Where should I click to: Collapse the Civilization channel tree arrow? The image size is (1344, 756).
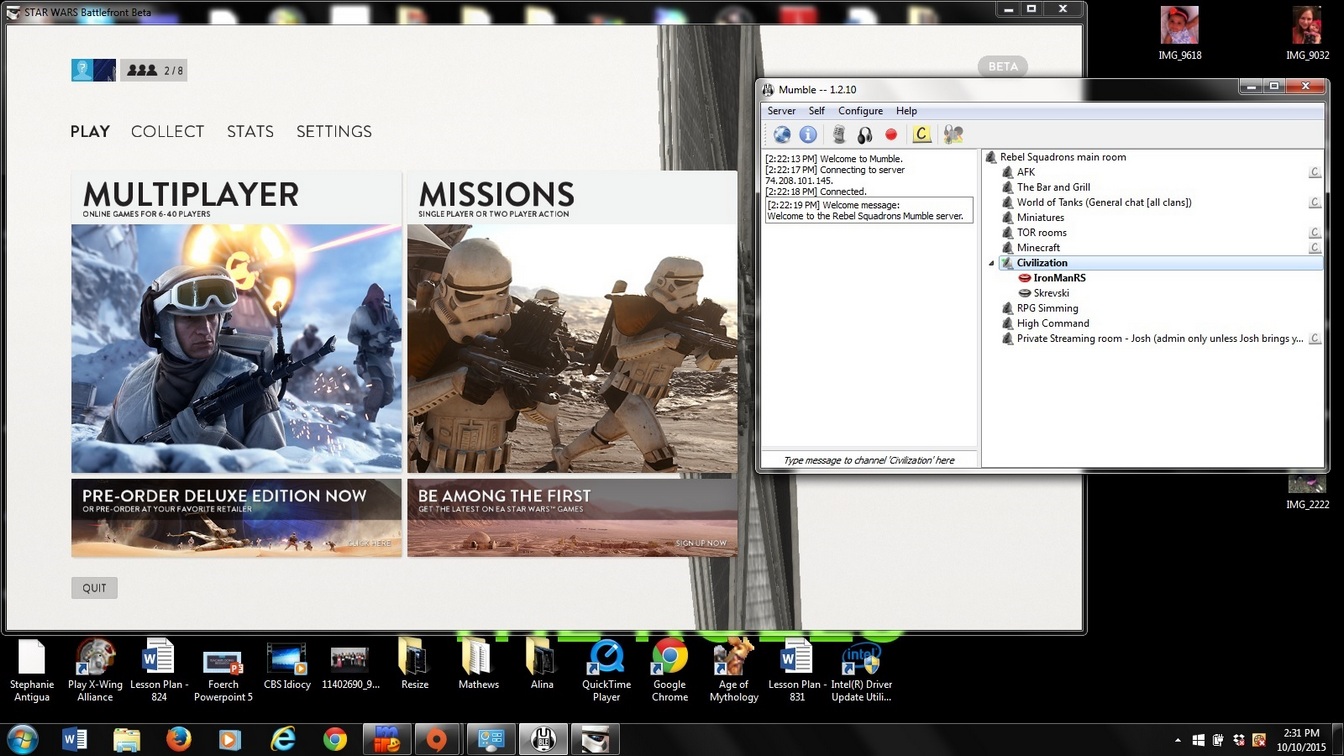click(x=992, y=263)
